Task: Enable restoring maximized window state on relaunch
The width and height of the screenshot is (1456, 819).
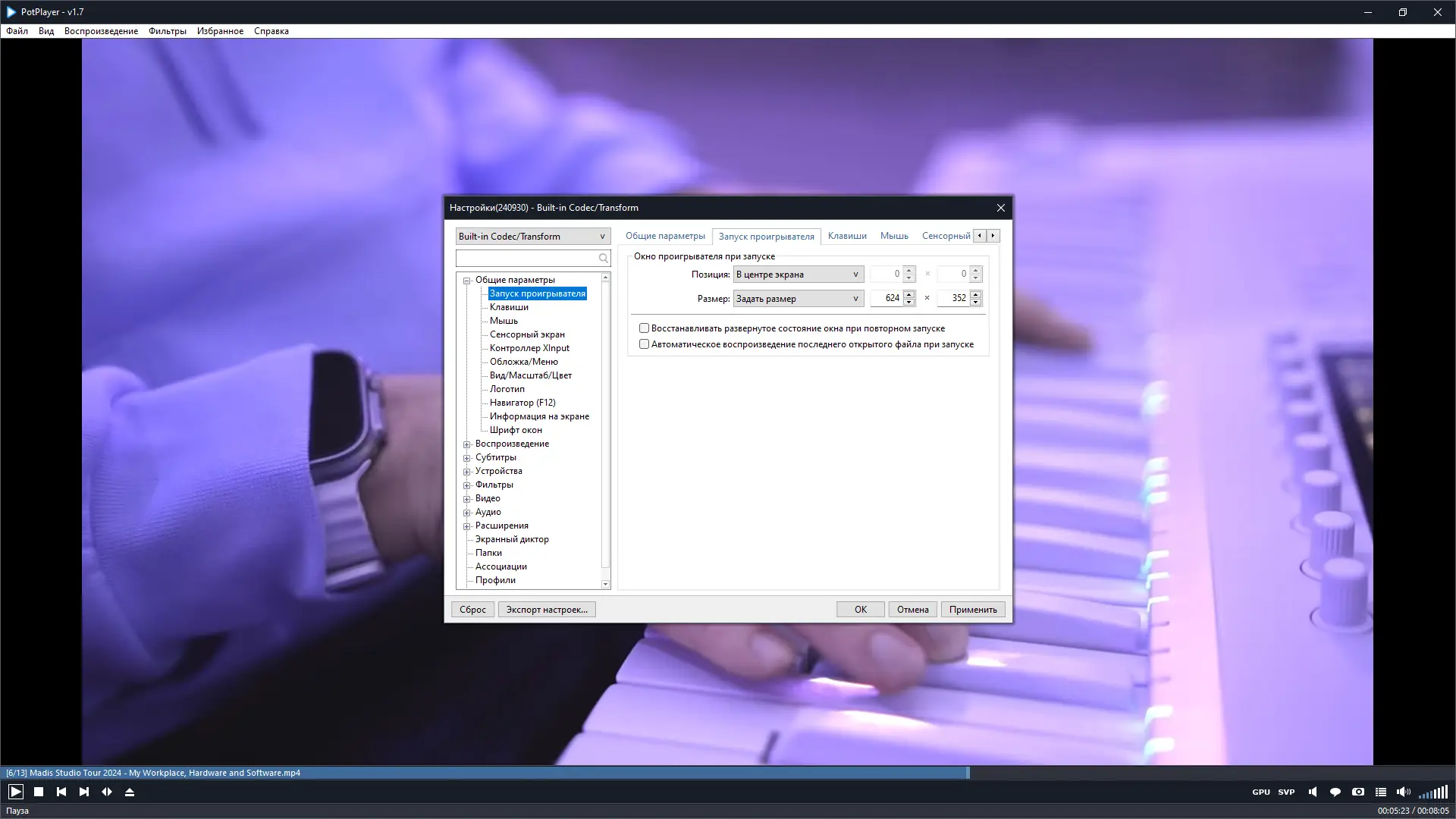Action: [644, 328]
